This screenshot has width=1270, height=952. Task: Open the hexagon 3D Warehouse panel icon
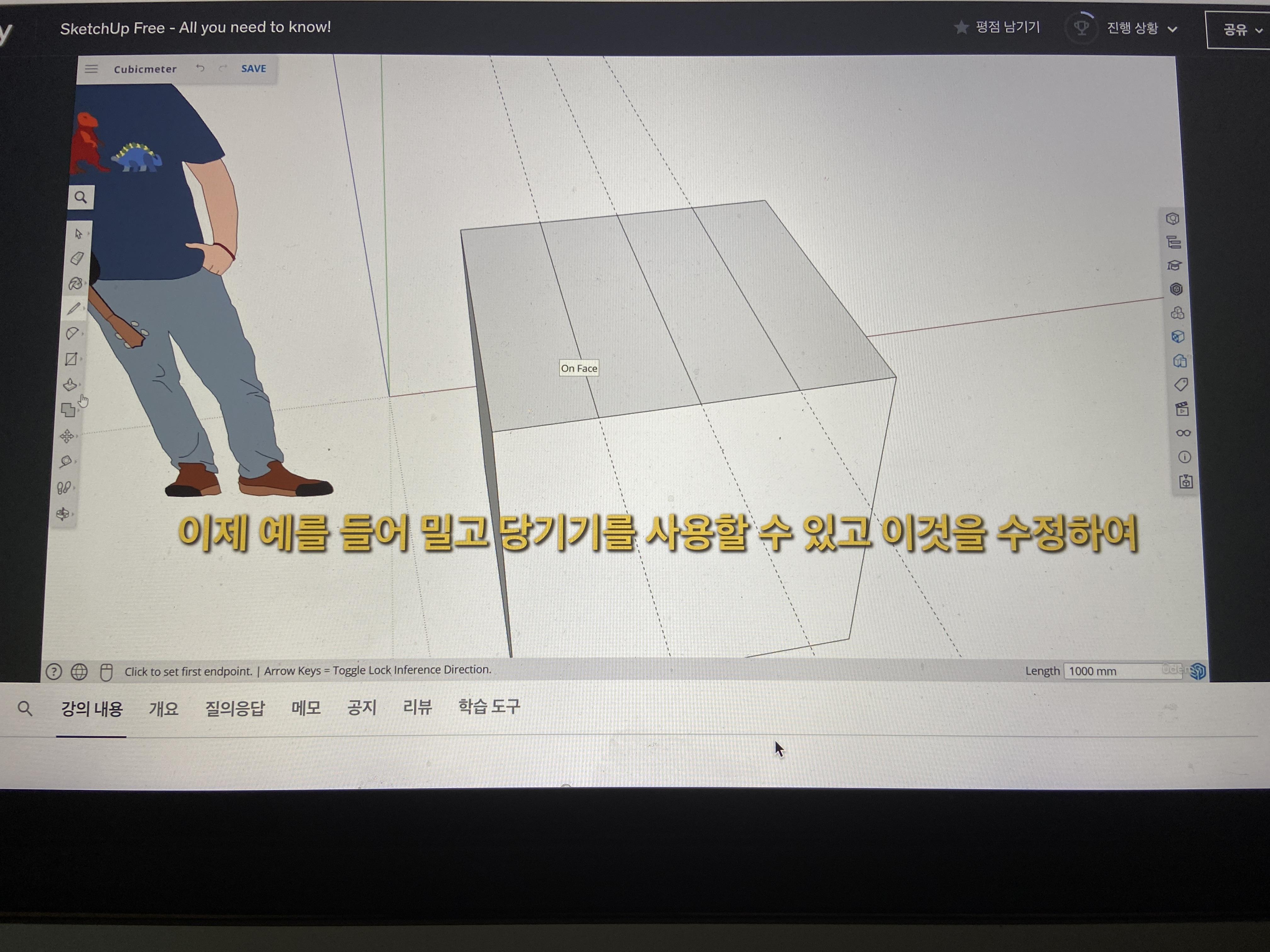pos(1176,289)
